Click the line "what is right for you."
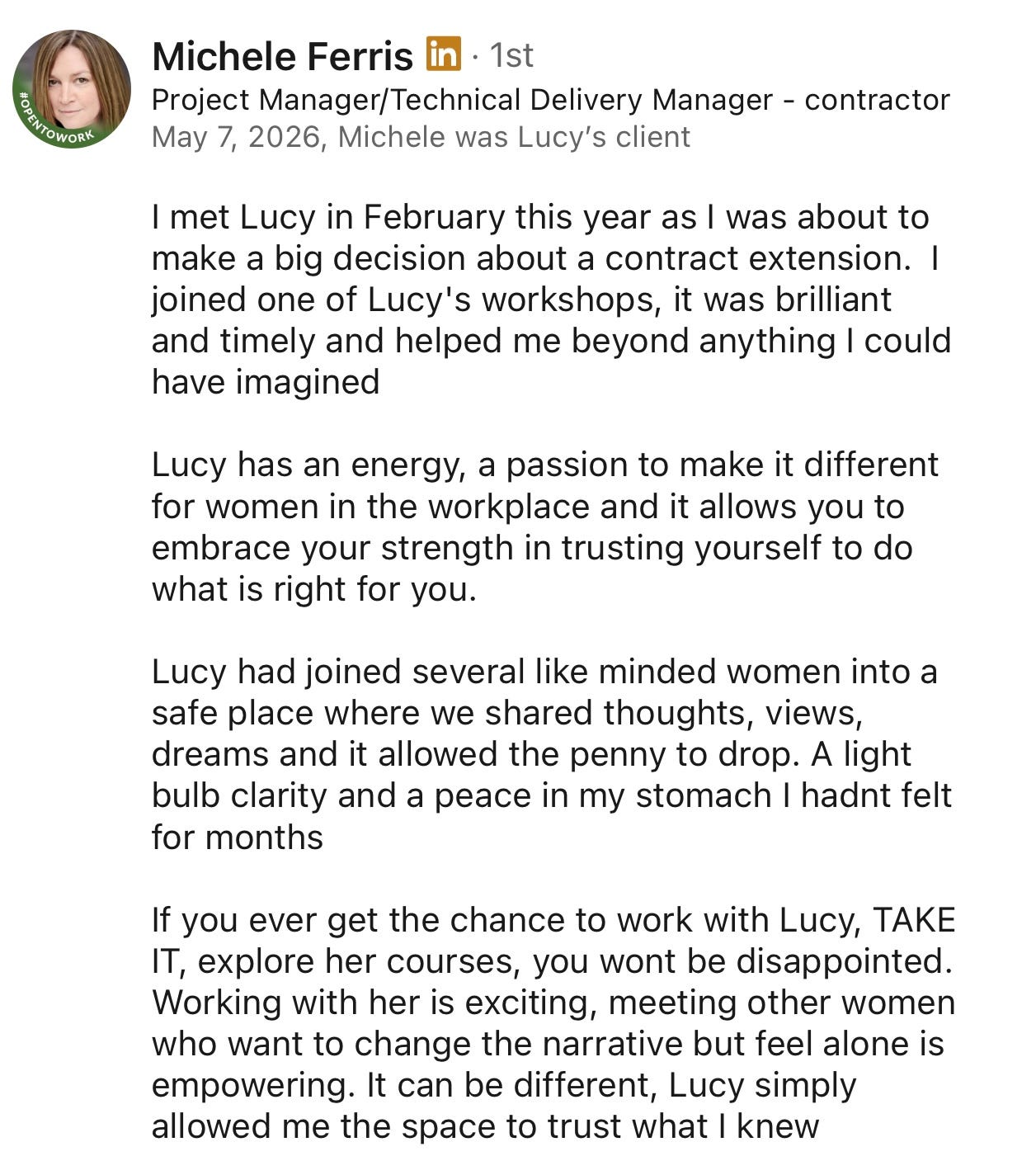 [314, 589]
